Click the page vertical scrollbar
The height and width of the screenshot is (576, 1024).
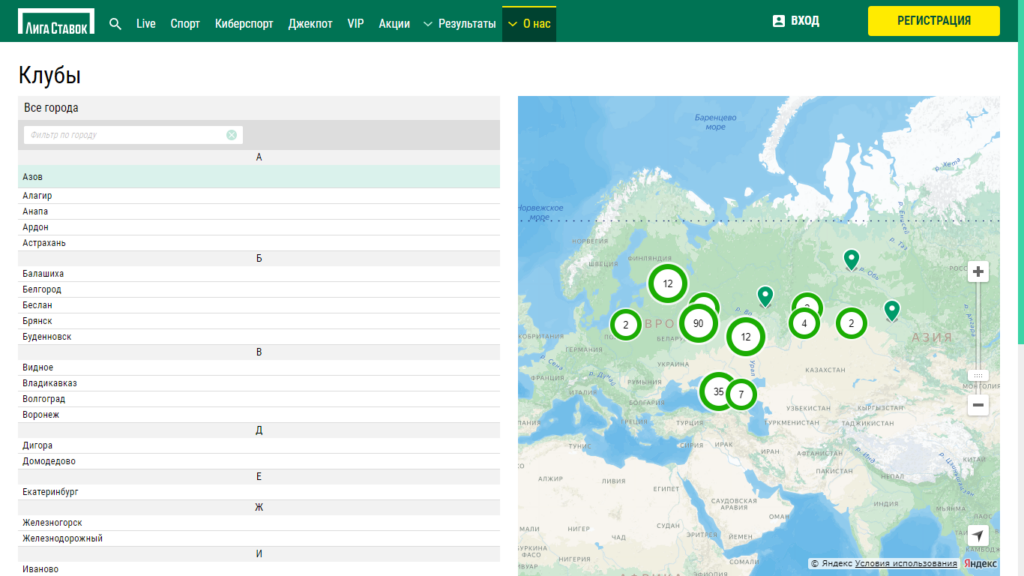point(1020,173)
